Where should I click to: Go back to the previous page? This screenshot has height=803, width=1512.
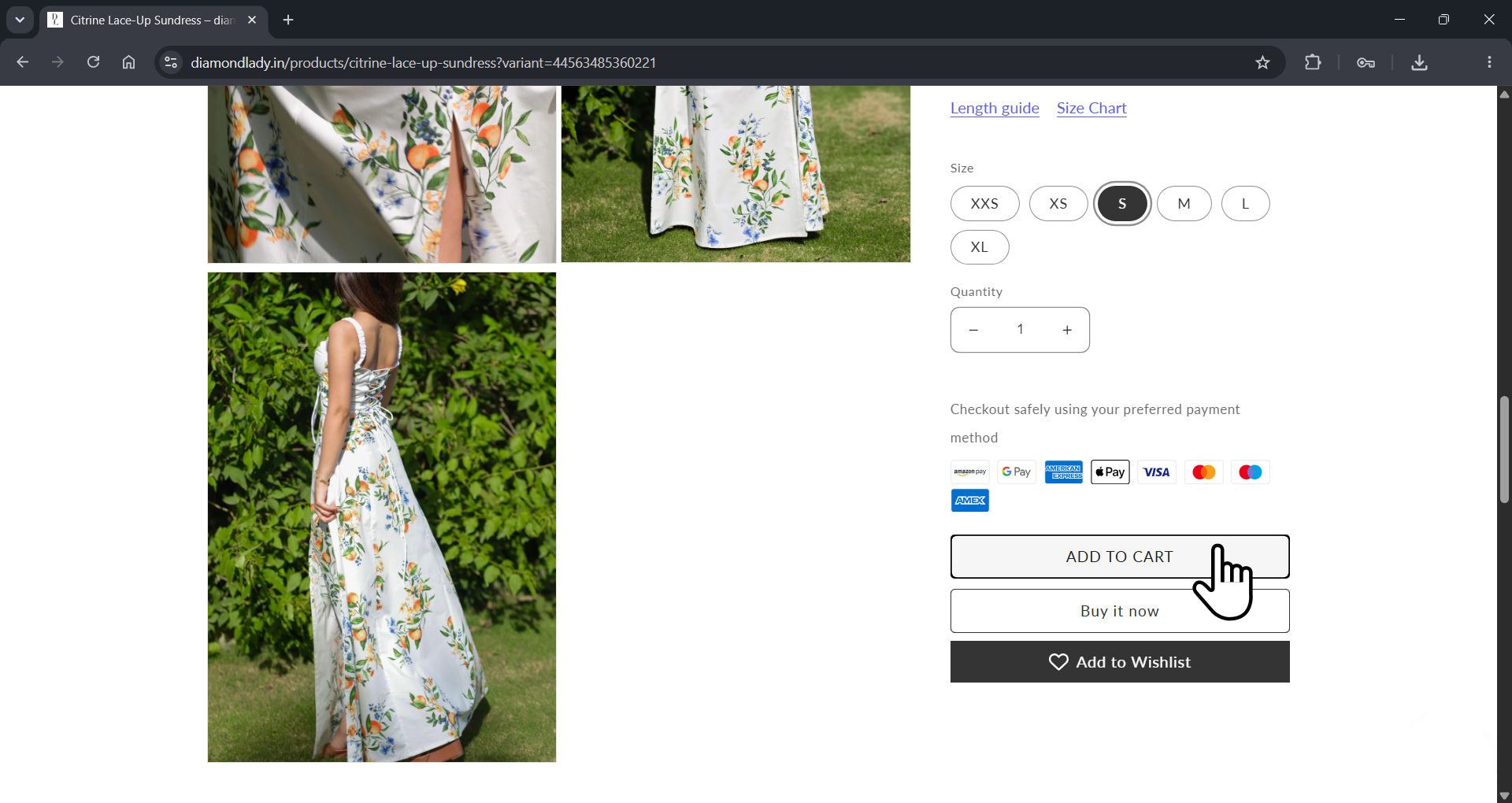22,62
